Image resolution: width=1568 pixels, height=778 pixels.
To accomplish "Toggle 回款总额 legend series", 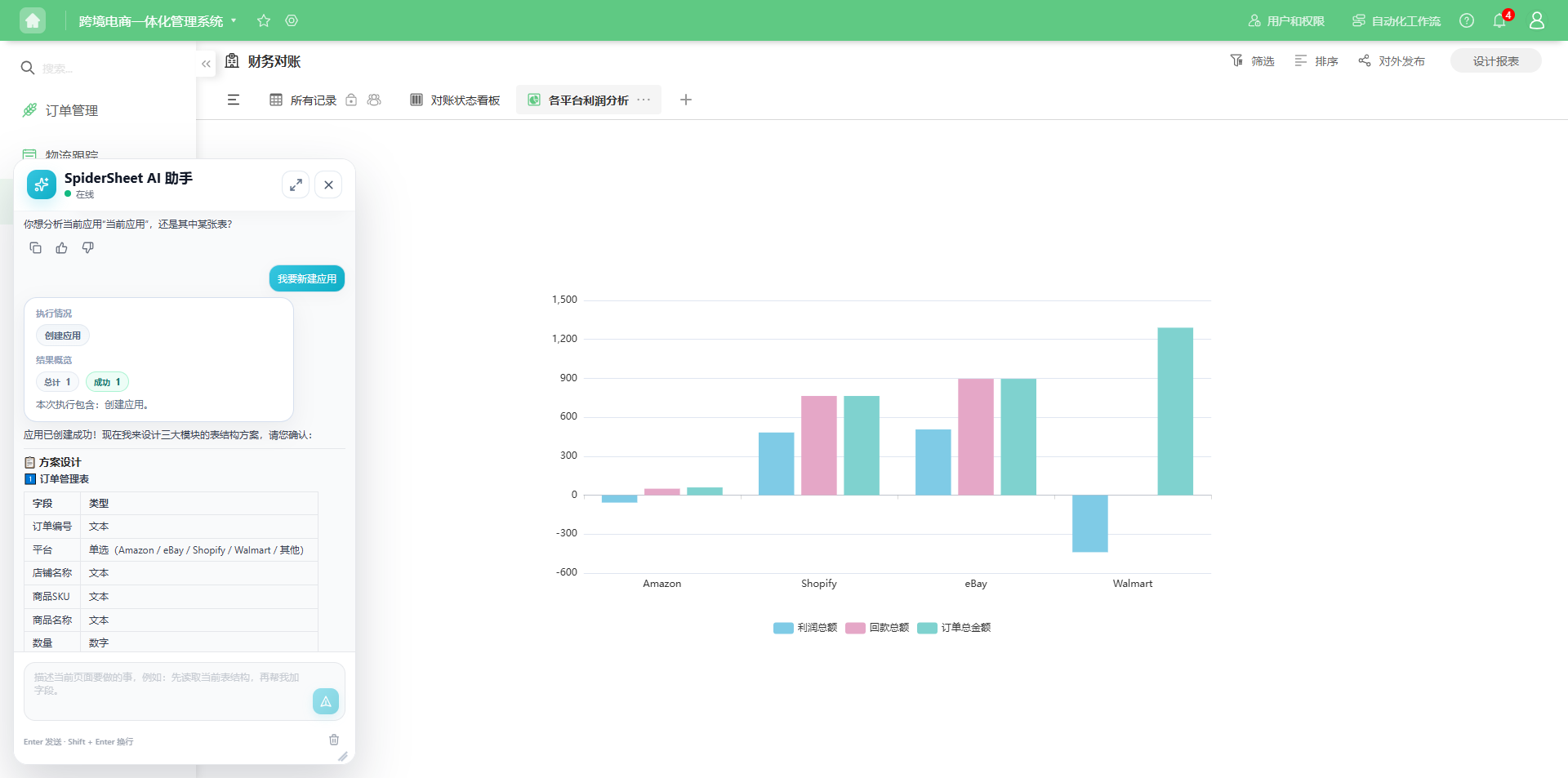I will [877, 628].
